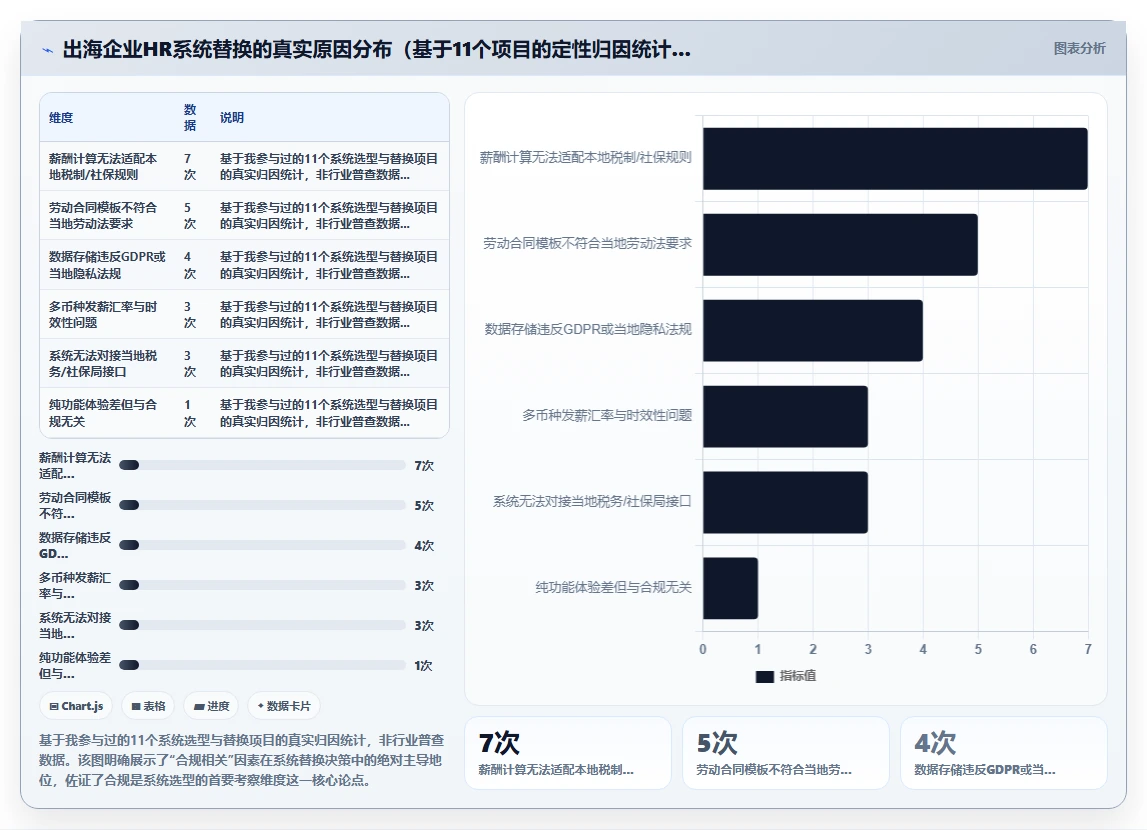Open the 7次 data card
This screenshot has height=830, width=1147.
coord(568,753)
